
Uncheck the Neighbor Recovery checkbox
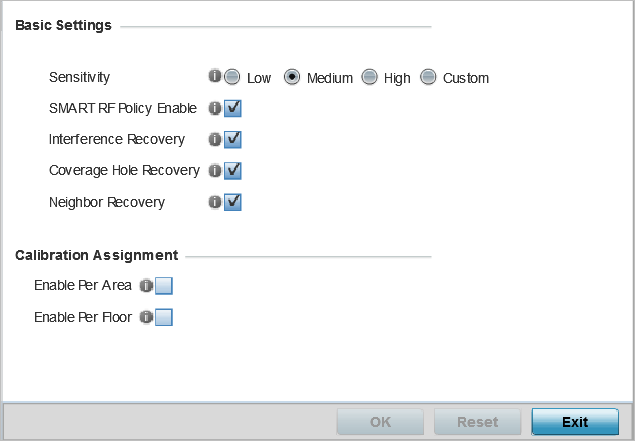point(233,202)
